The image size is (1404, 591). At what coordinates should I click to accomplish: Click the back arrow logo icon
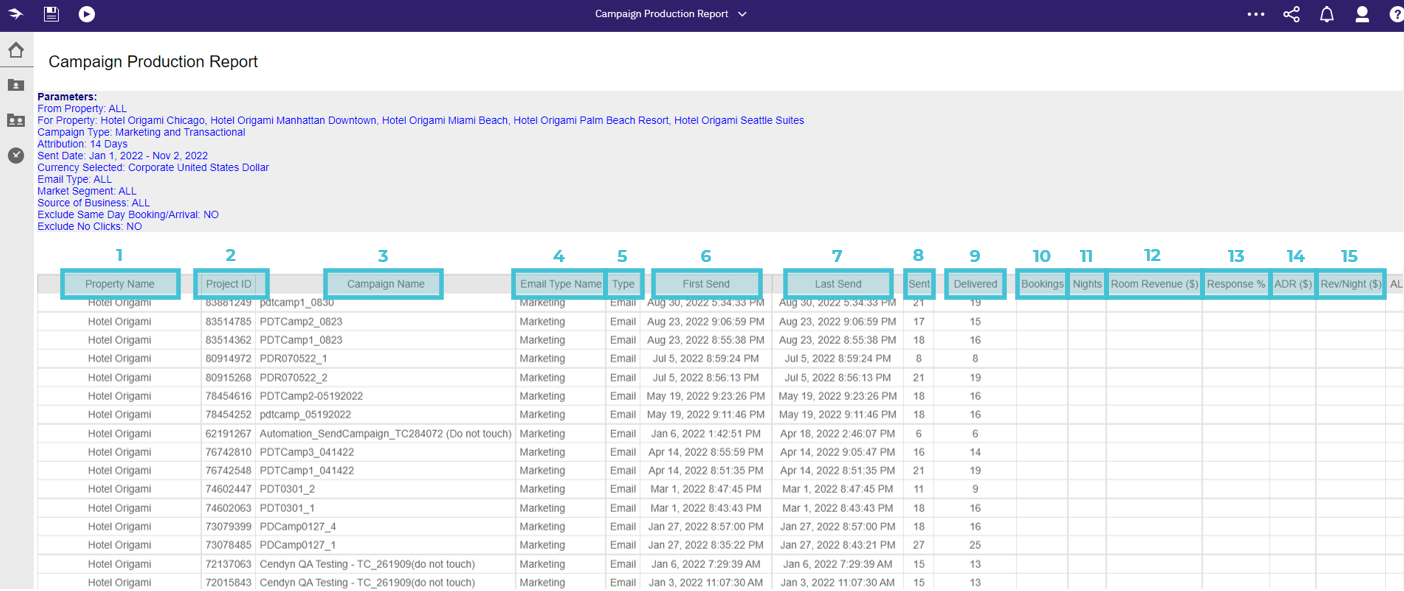[x=15, y=14]
